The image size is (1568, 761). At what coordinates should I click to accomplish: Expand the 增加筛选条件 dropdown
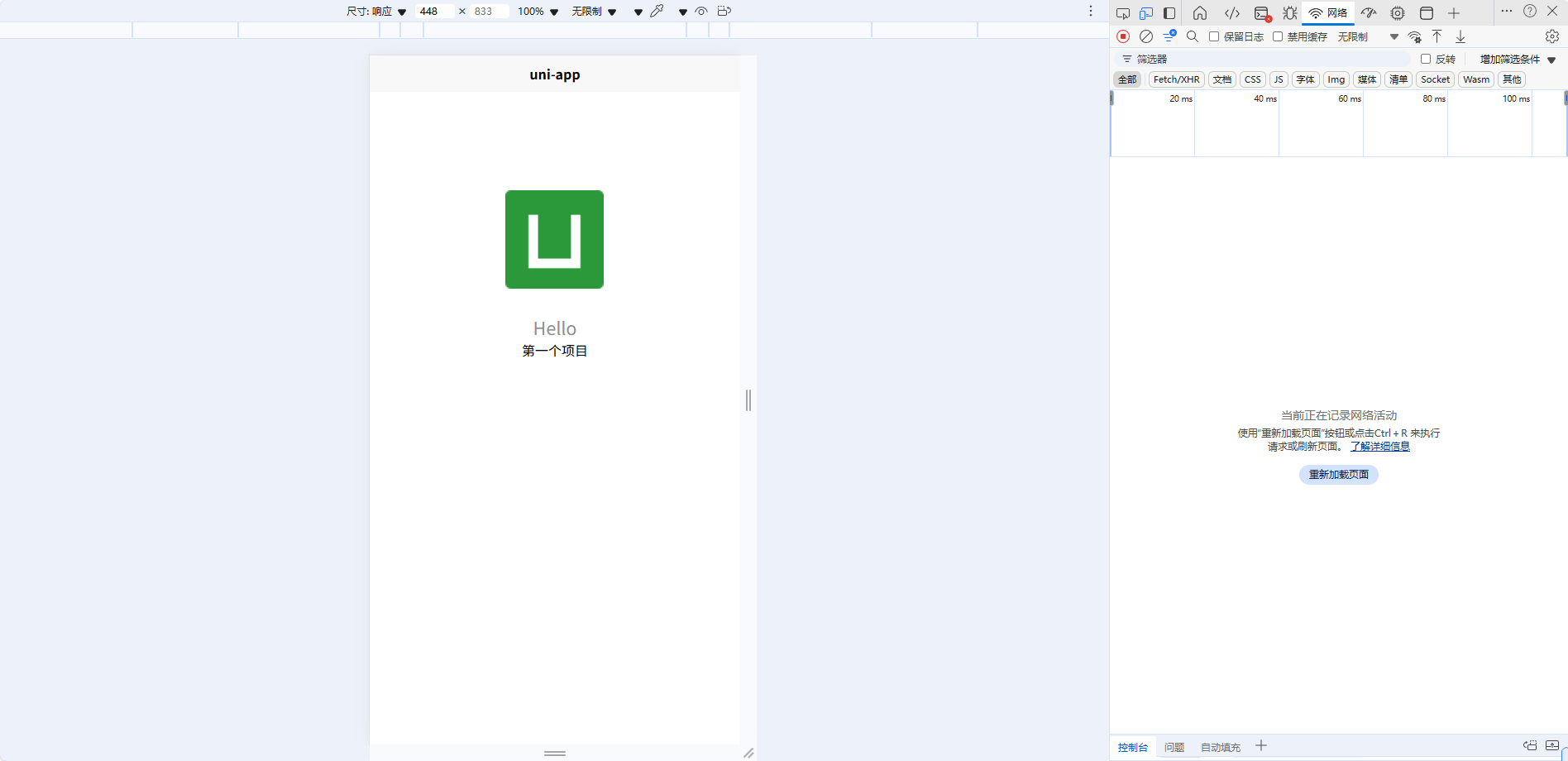[1518, 59]
